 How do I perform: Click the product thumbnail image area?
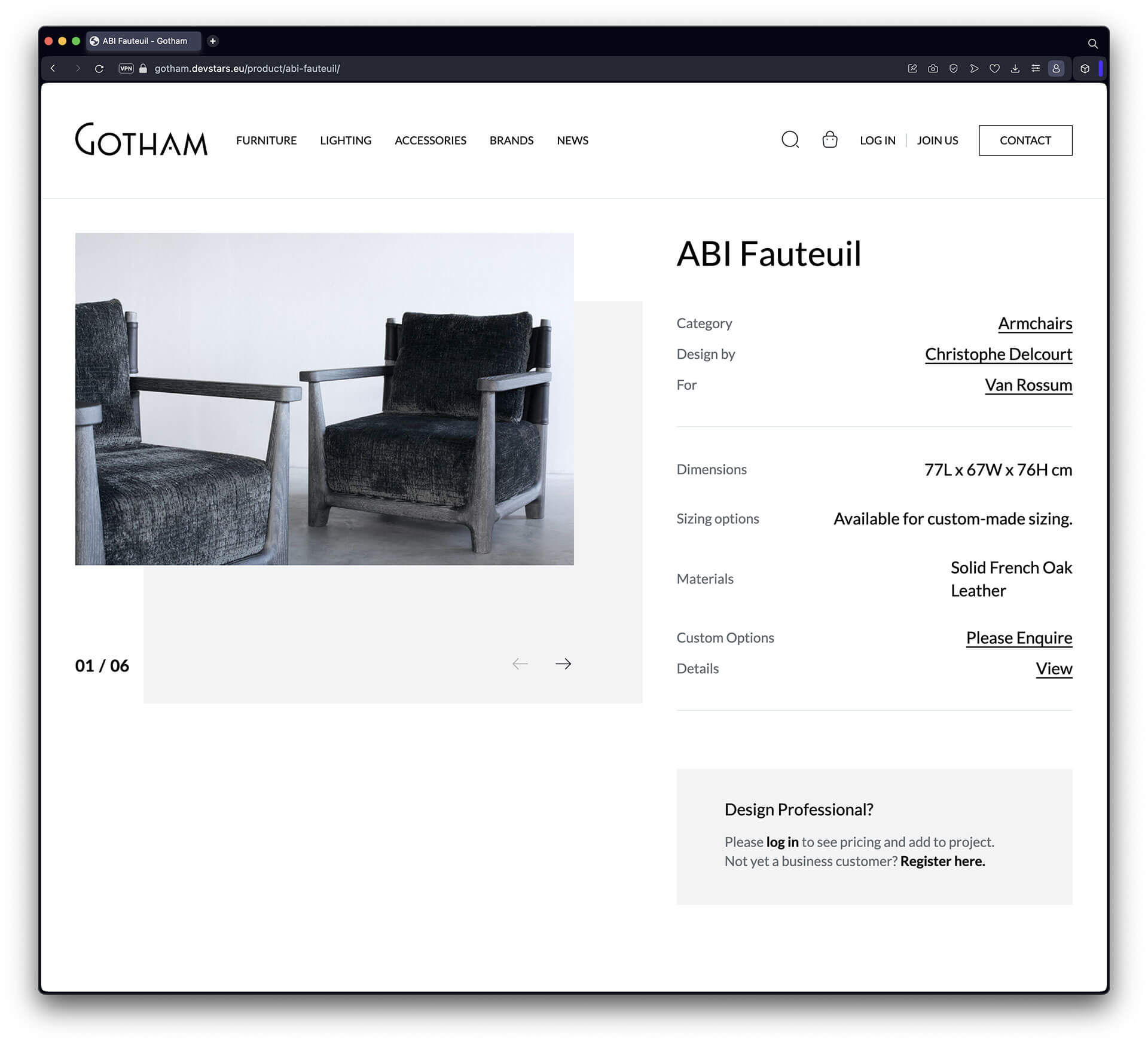click(325, 399)
